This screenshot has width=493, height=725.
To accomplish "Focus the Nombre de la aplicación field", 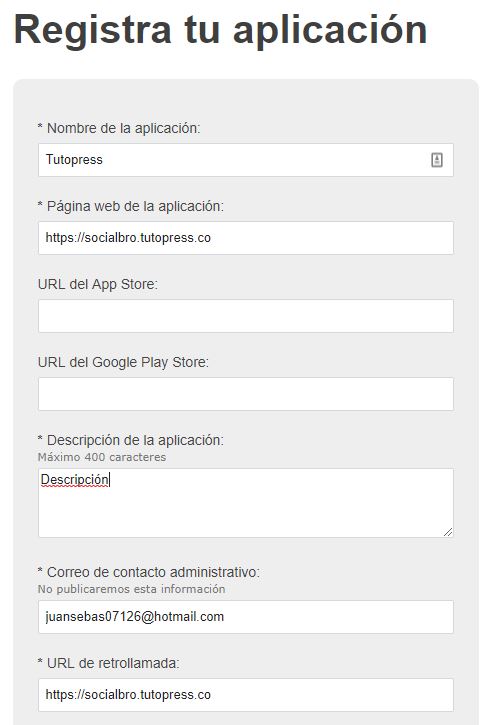I will [x=246, y=160].
